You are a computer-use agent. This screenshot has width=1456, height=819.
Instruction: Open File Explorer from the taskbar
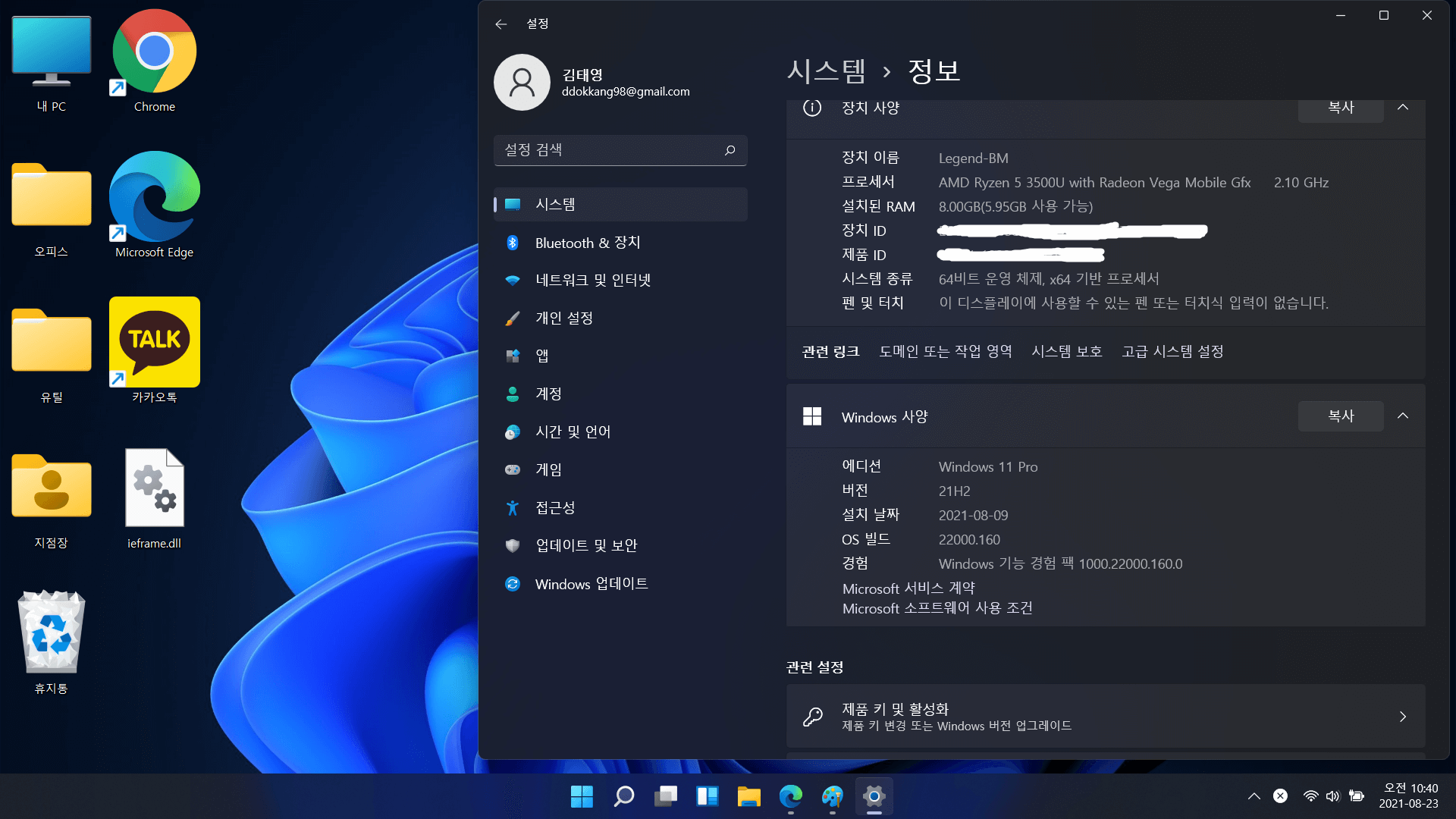click(x=748, y=796)
